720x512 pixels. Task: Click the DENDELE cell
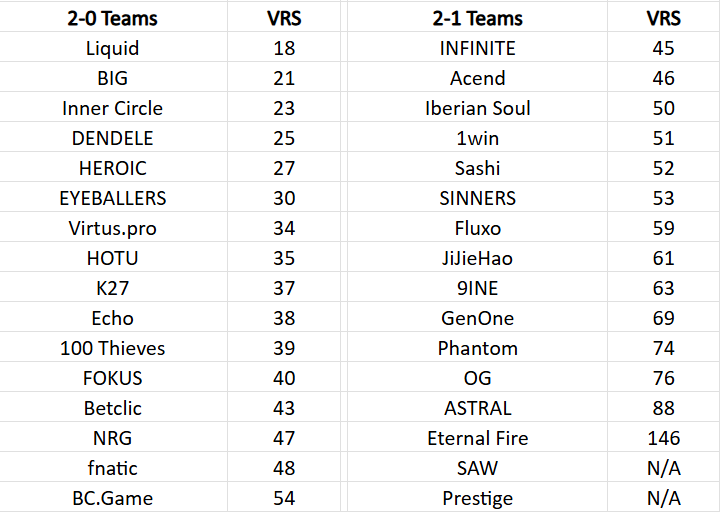point(112,138)
